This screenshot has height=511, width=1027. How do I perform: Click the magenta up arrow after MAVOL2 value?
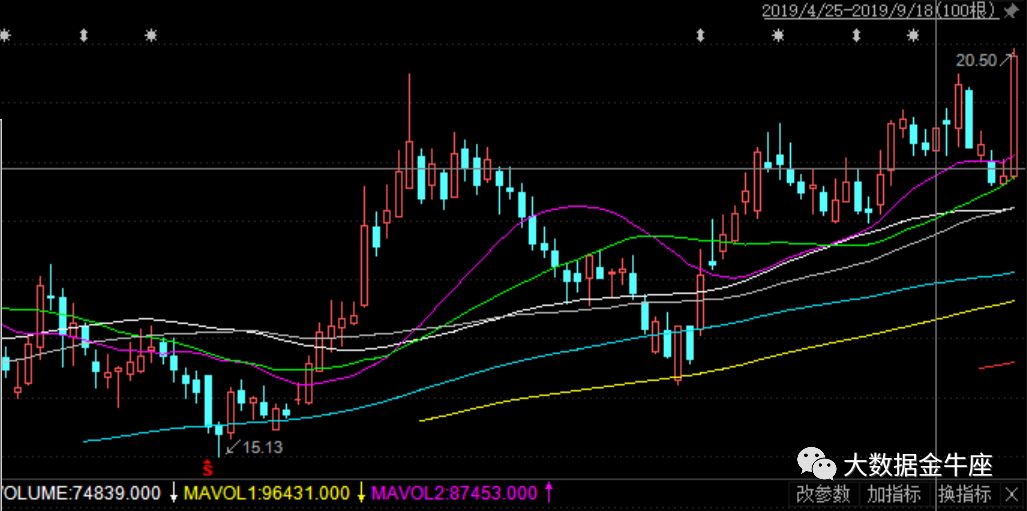tap(549, 493)
